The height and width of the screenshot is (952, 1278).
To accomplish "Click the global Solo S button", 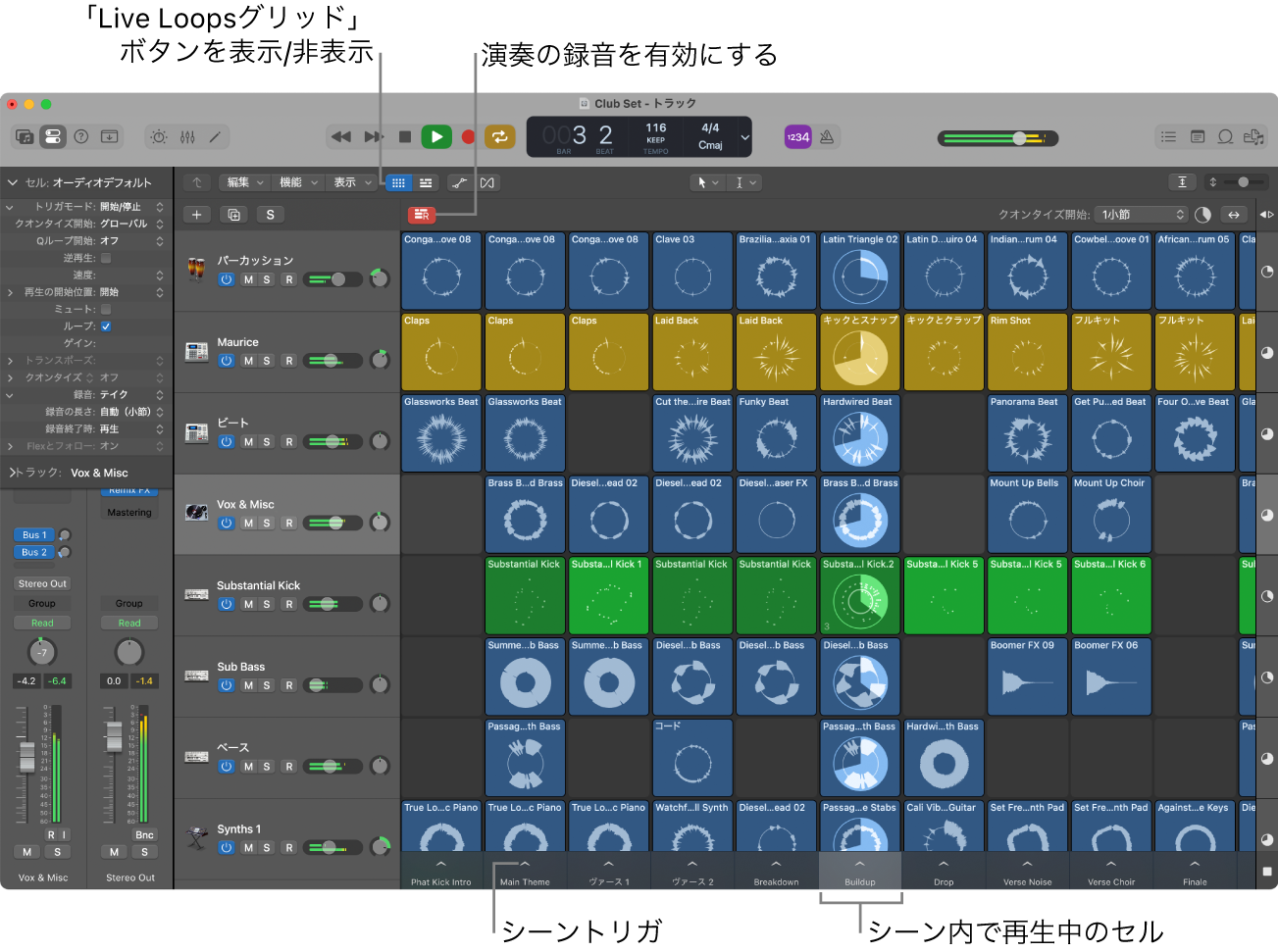I will [270, 215].
